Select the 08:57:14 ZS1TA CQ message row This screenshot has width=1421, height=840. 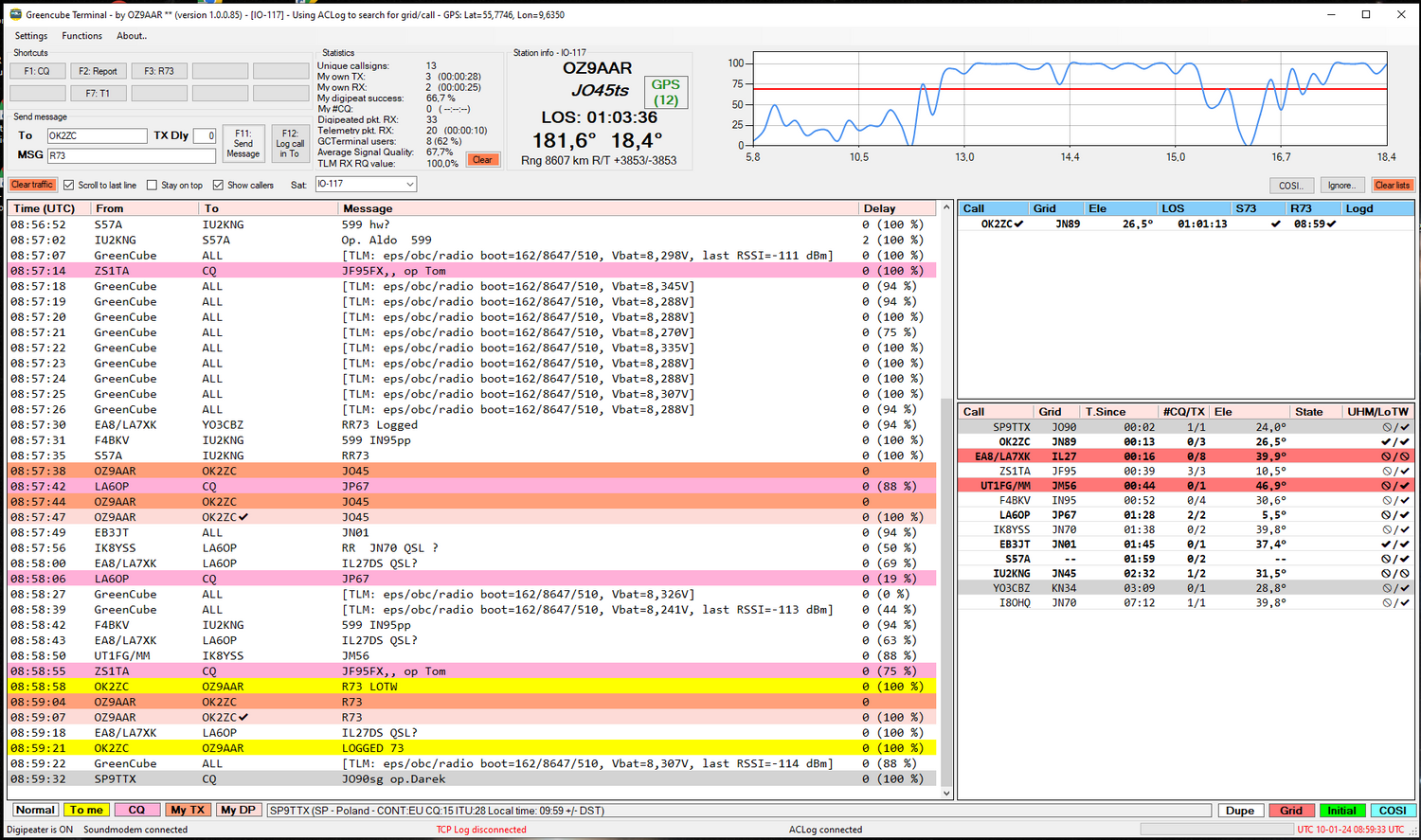pos(472,271)
